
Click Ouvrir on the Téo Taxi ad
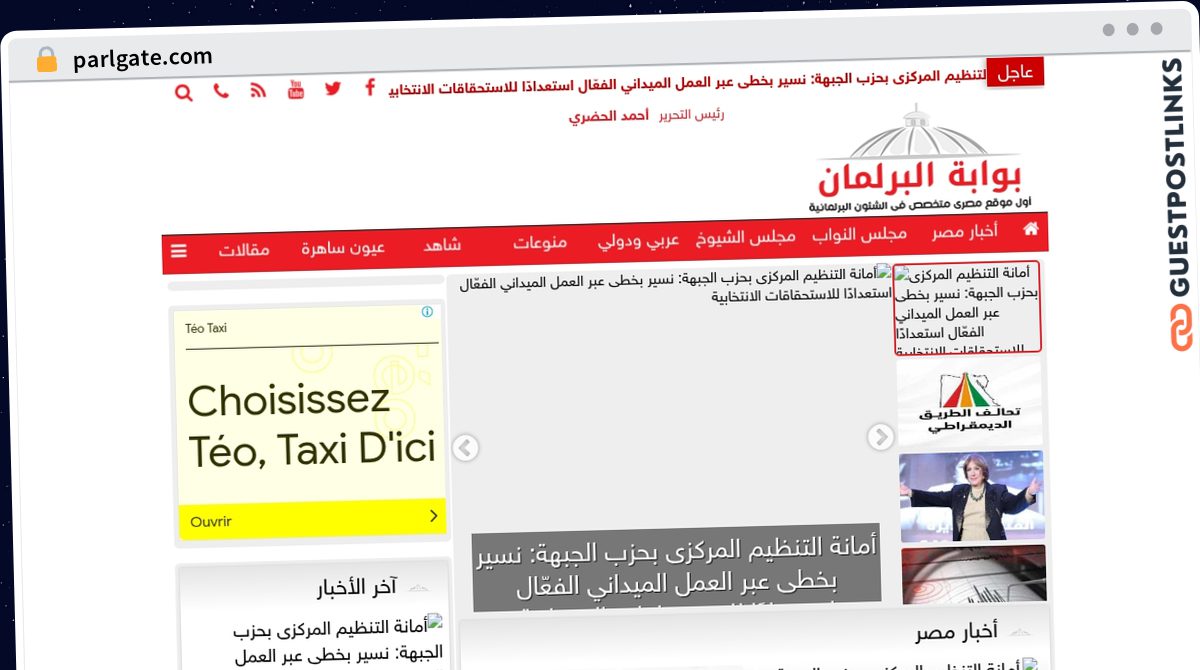(211, 522)
